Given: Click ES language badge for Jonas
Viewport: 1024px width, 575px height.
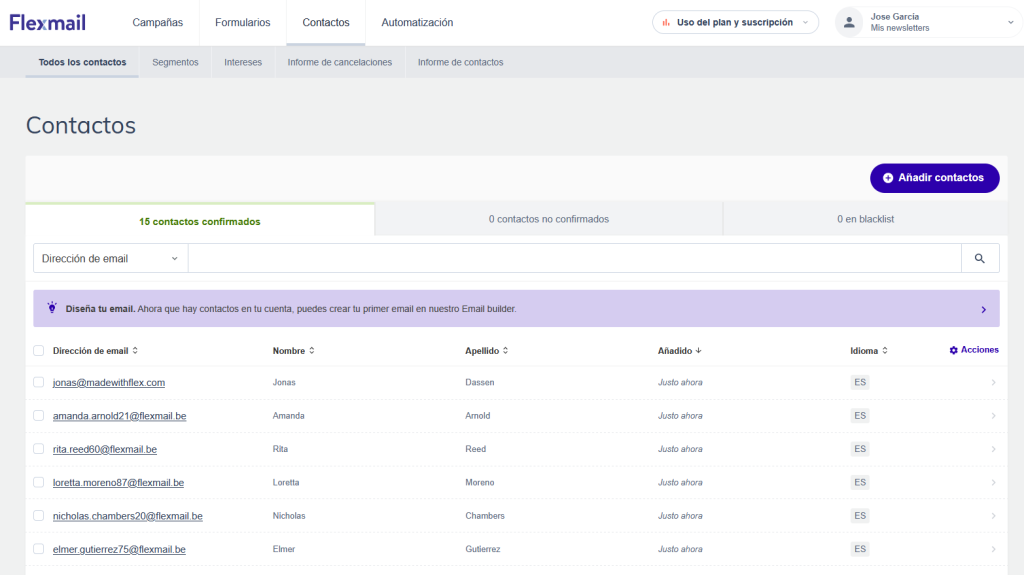Looking at the screenshot, I should (x=860, y=382).
